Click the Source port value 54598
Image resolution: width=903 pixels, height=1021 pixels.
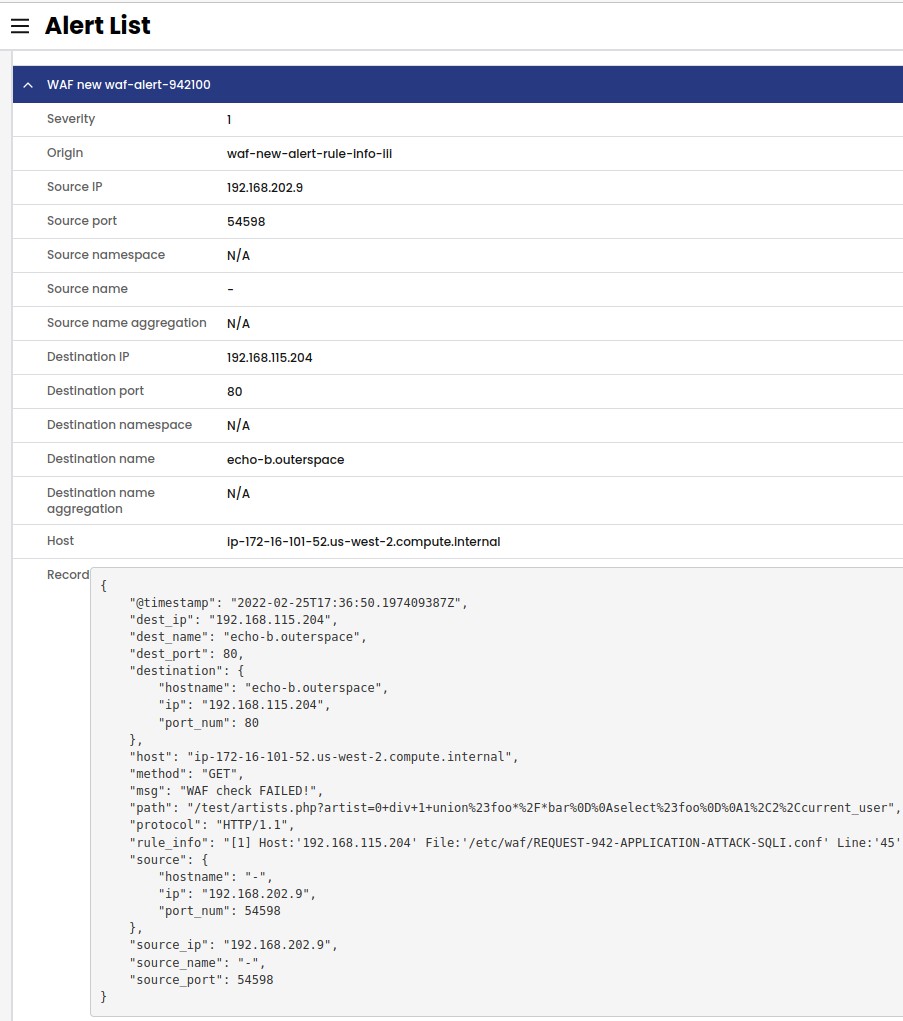pyautogui.click(x=245, y=222)
